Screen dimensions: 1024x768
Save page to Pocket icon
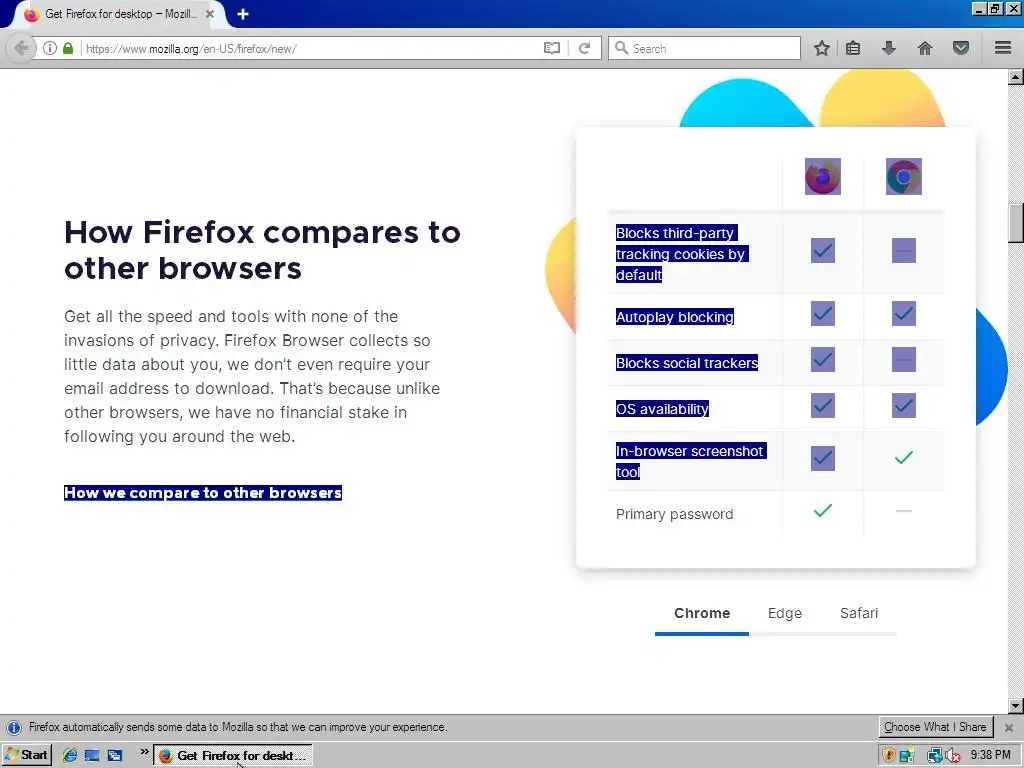tap(961, 48)
